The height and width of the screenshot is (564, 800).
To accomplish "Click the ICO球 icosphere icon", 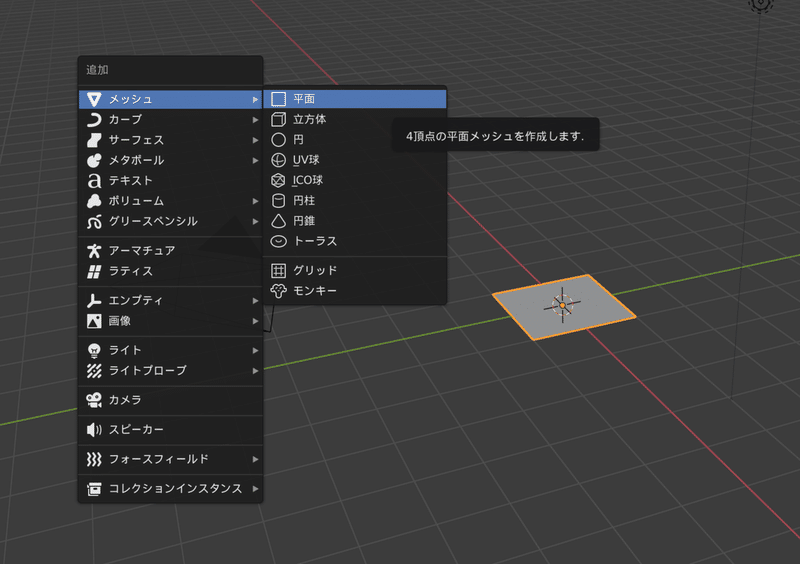I will [278, 180].
